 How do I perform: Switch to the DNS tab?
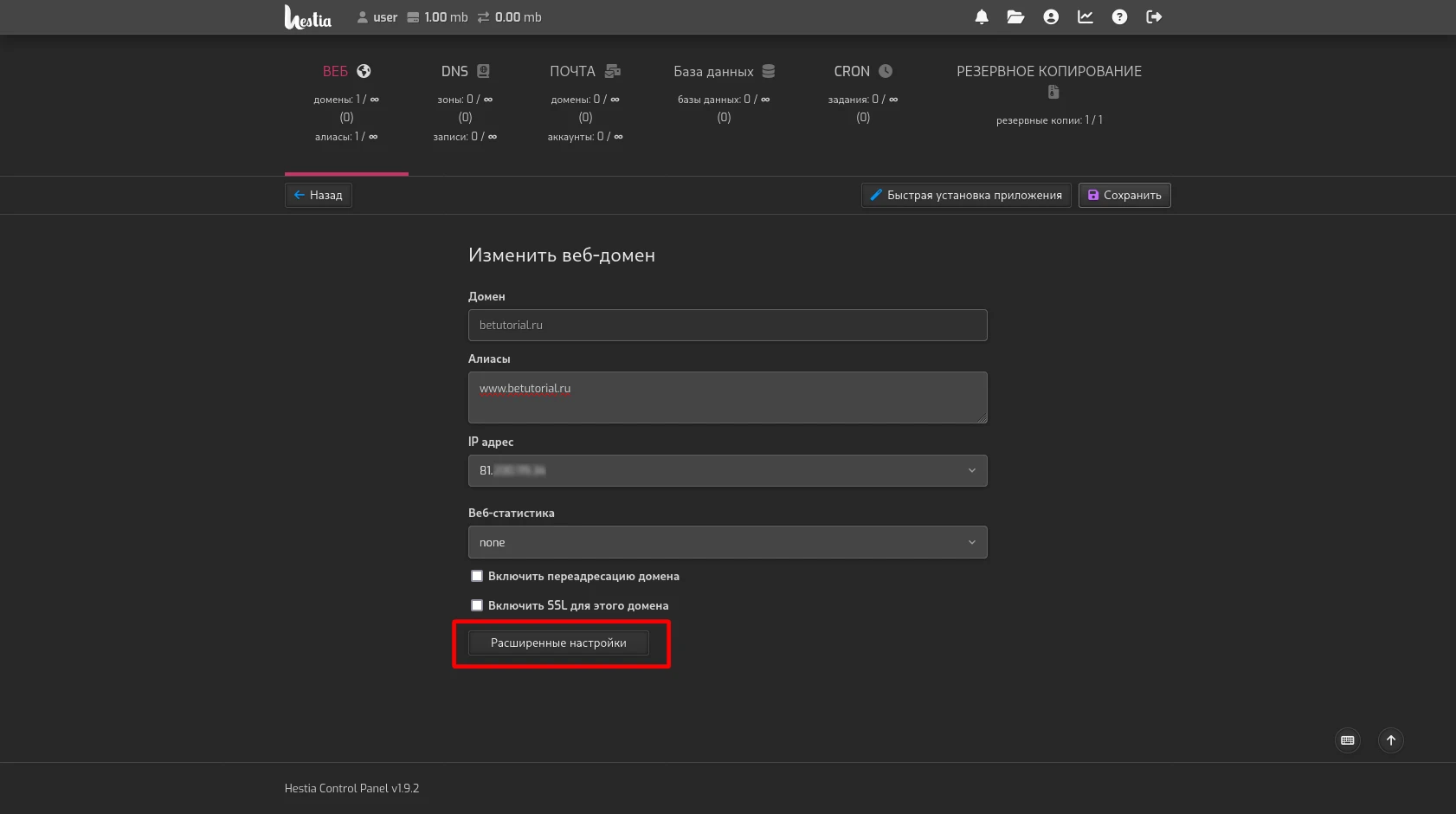coord(465,72)
